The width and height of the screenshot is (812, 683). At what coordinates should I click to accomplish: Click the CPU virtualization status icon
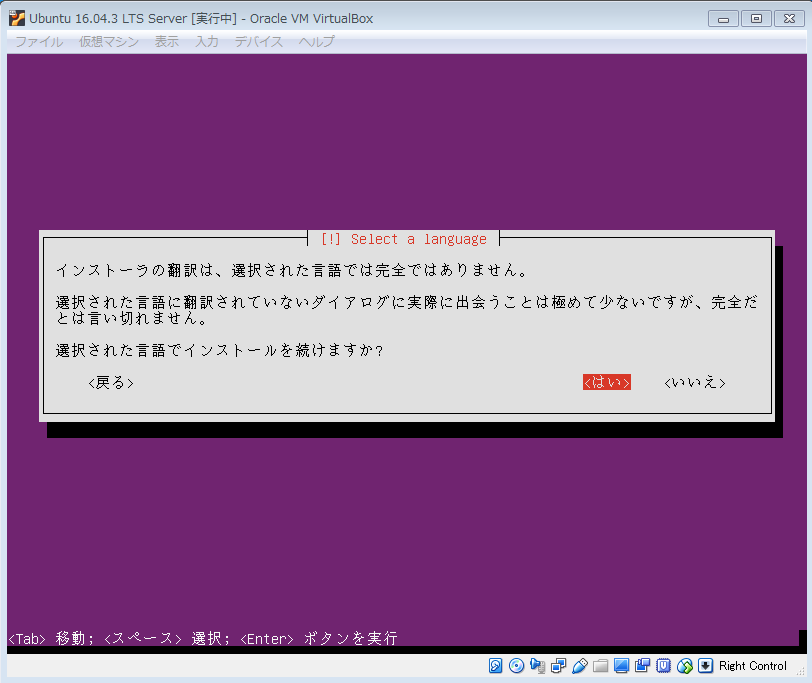[663, 666]
